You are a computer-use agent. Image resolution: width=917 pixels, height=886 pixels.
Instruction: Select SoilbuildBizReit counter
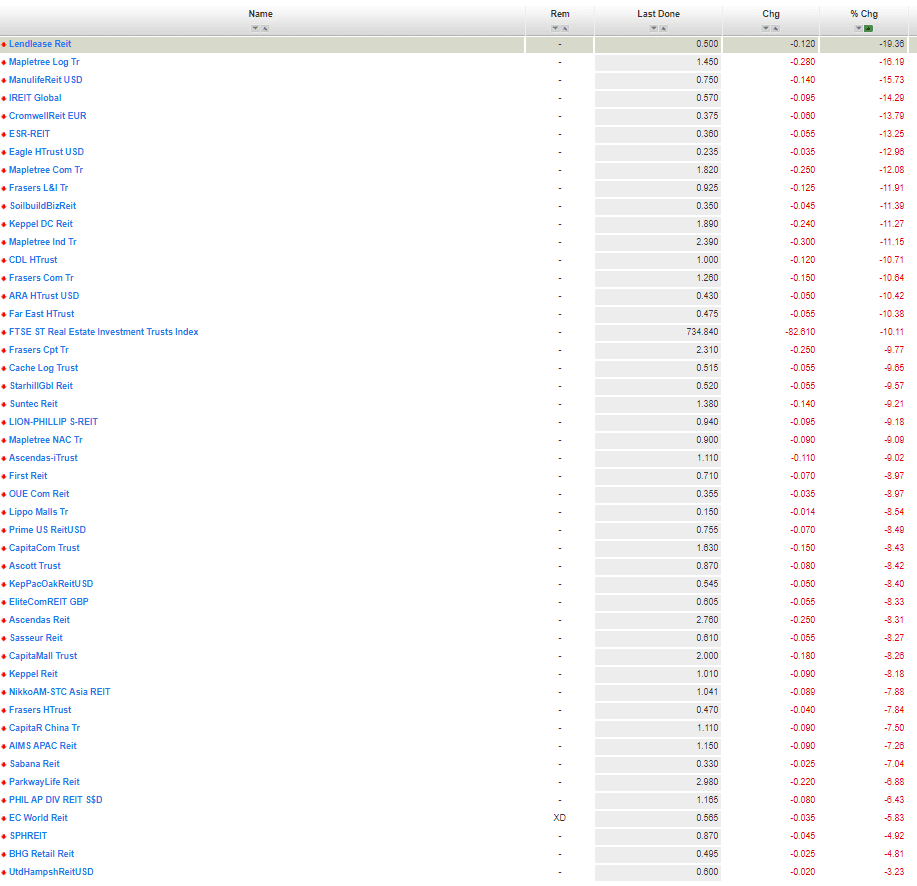(43, 206)
